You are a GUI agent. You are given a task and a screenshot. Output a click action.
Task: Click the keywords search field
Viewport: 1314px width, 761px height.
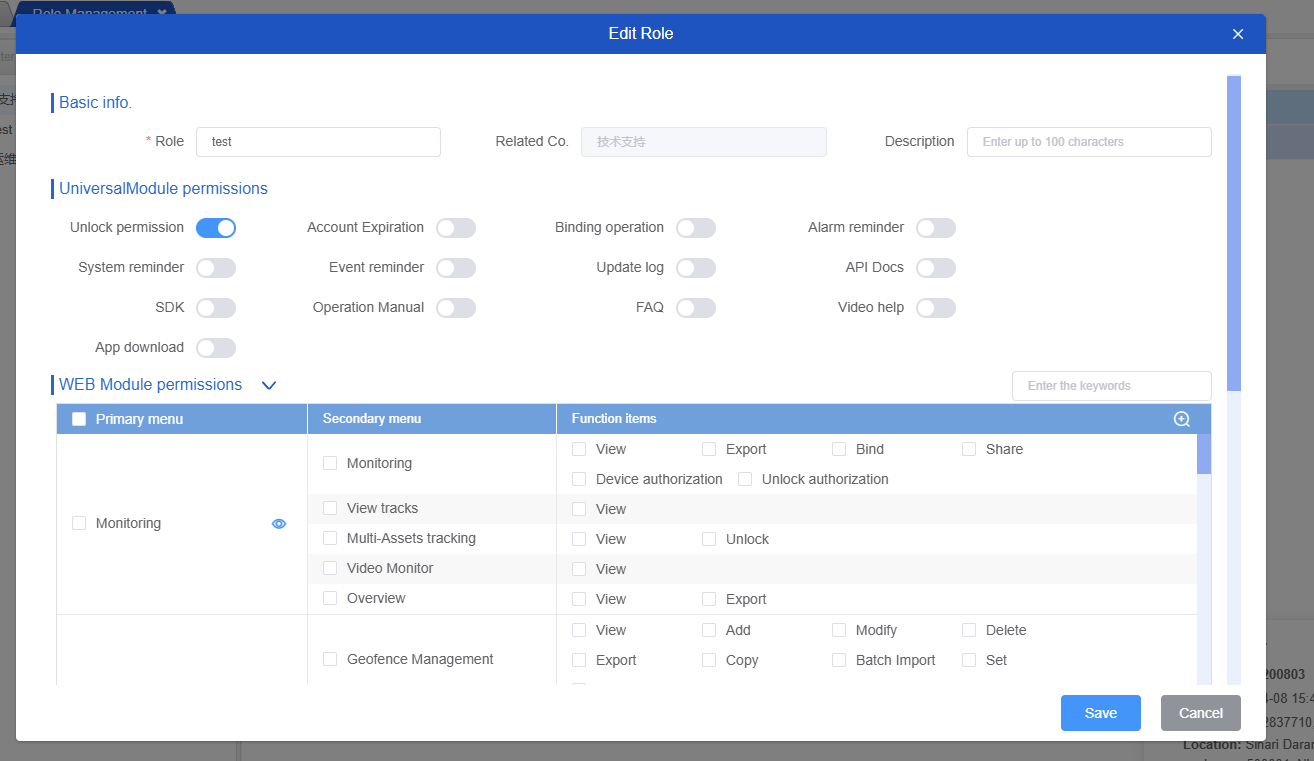(1111, 386)
